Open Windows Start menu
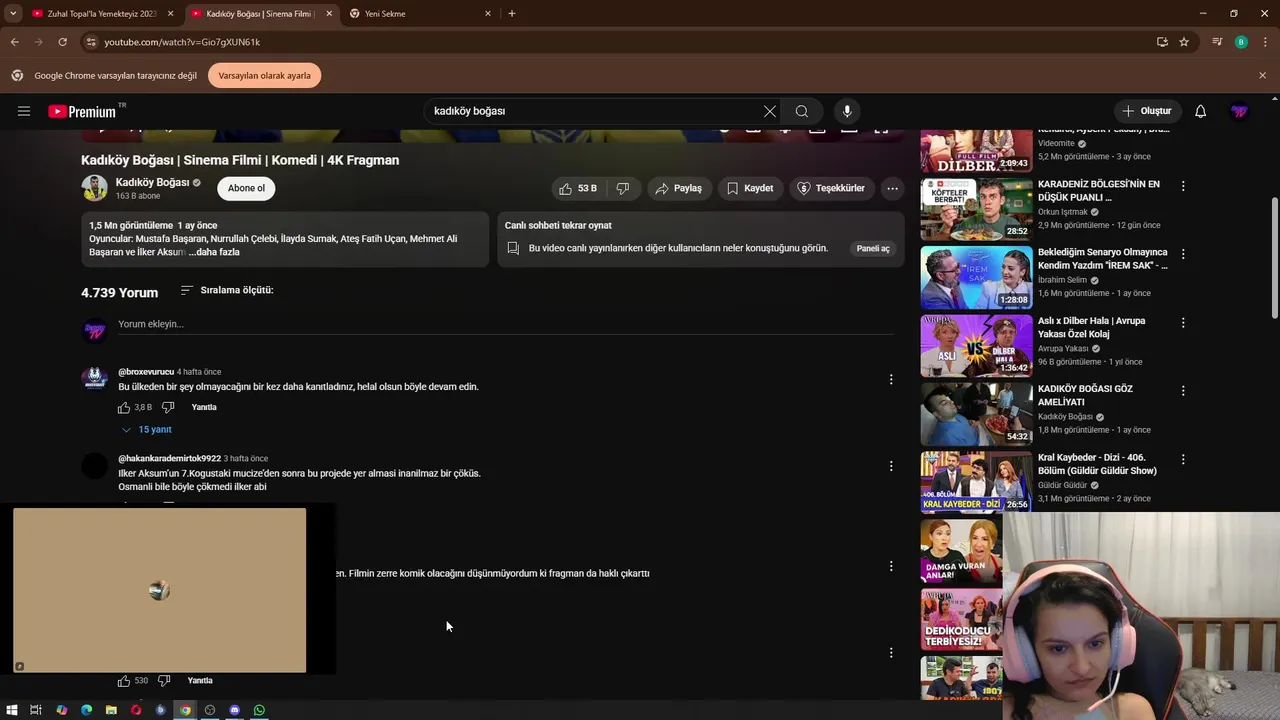The height and width of the screenshot is (720, 1280). (x=12, y=710)
